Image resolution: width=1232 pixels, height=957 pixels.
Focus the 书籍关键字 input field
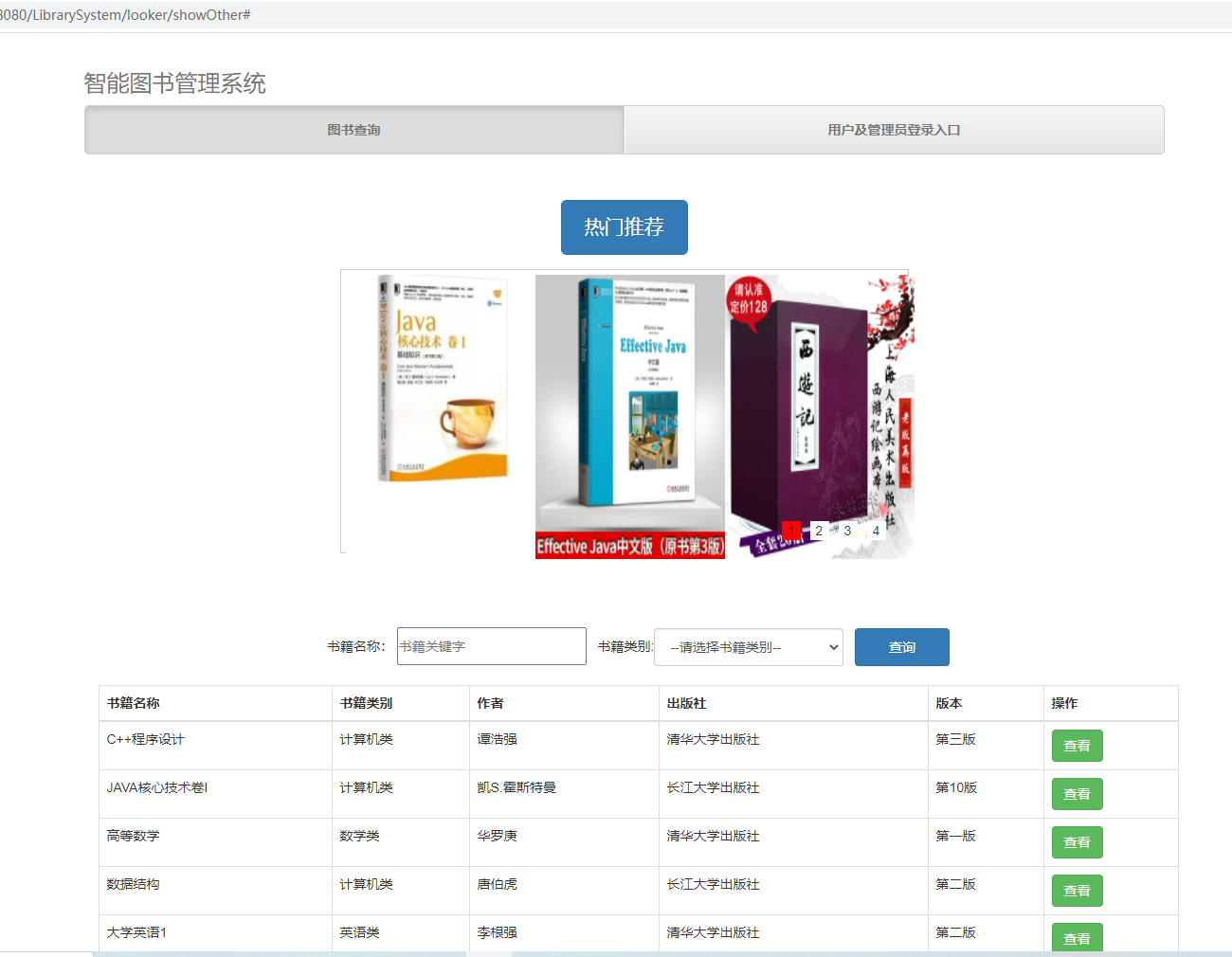pyautogui.click(x=491, y=646)
